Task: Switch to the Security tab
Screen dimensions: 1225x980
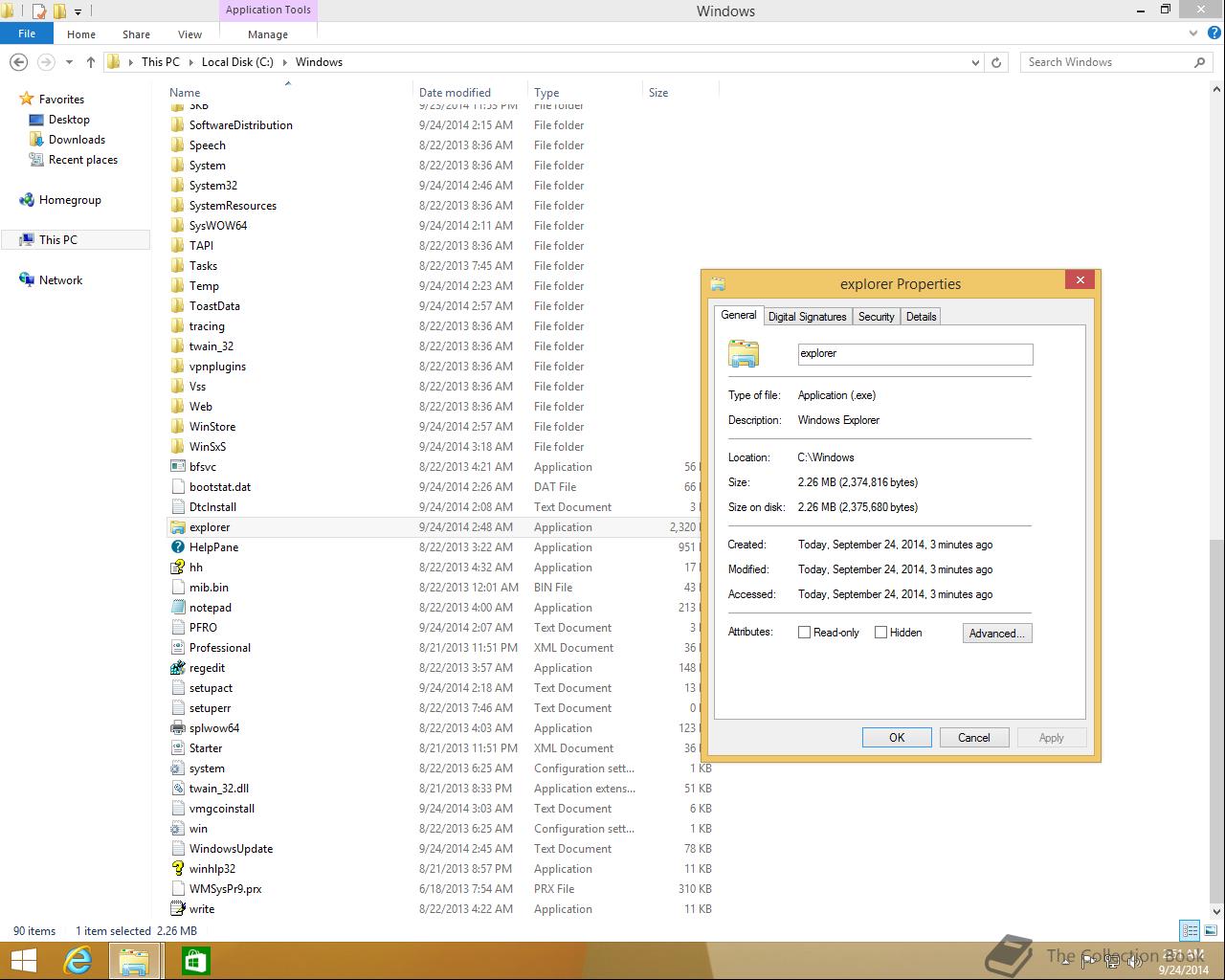Action: (876, 317)
